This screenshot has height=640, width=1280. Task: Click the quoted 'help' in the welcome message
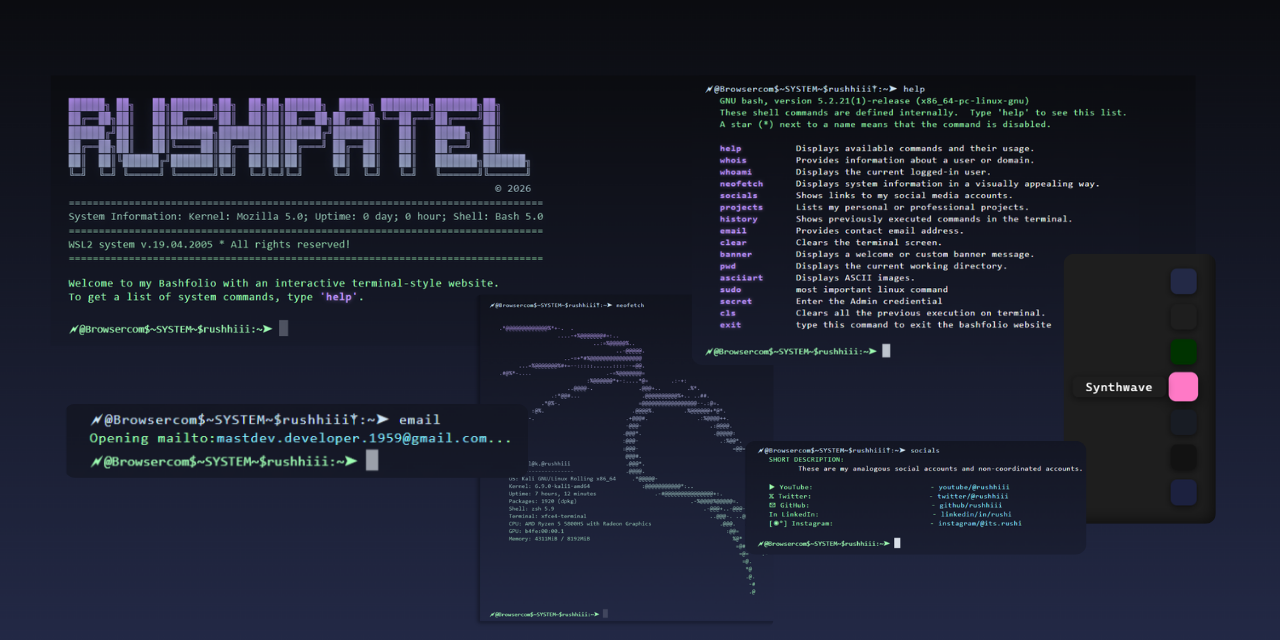pos(341,297)
